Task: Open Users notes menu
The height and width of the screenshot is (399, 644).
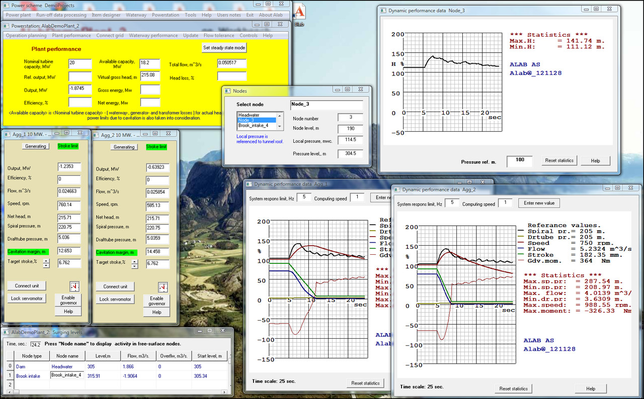Action: coord(229,15)
